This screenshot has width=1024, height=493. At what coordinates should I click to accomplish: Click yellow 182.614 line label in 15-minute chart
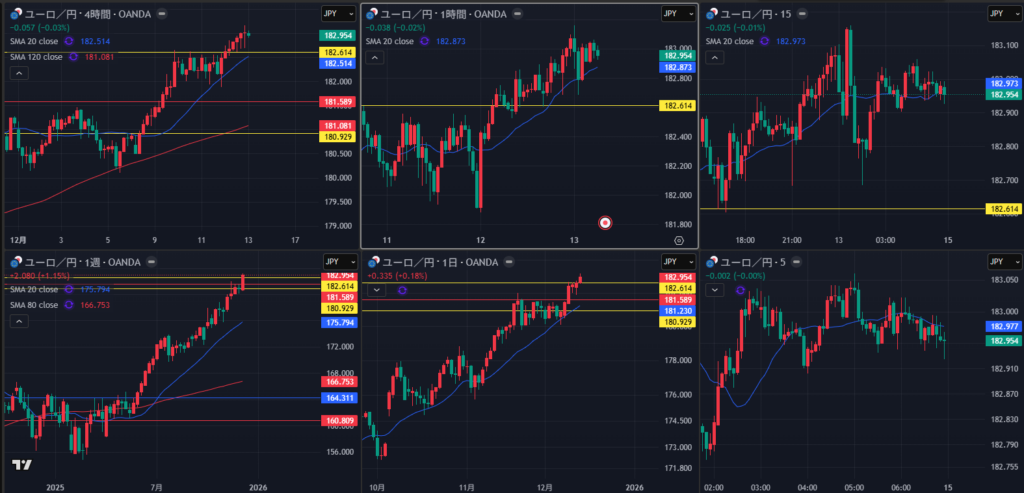tap(1003, 209)
